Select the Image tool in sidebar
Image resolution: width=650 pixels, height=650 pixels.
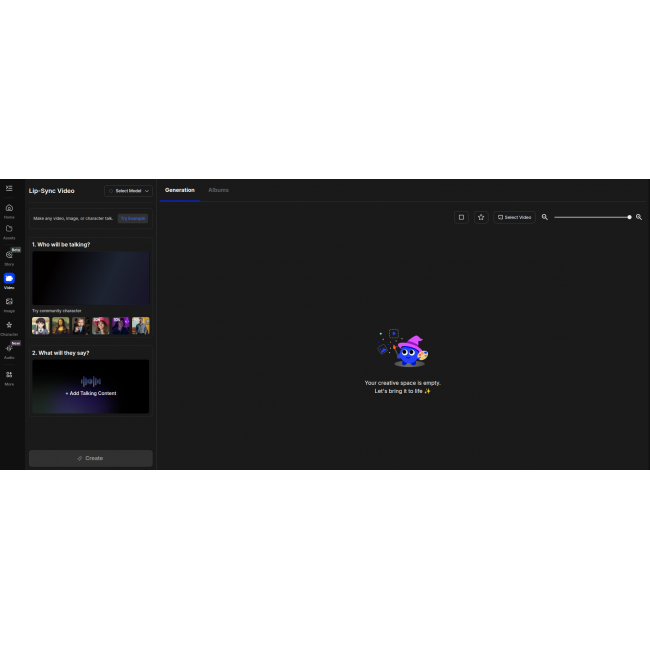pyautogui.click(x=9, y=302)
